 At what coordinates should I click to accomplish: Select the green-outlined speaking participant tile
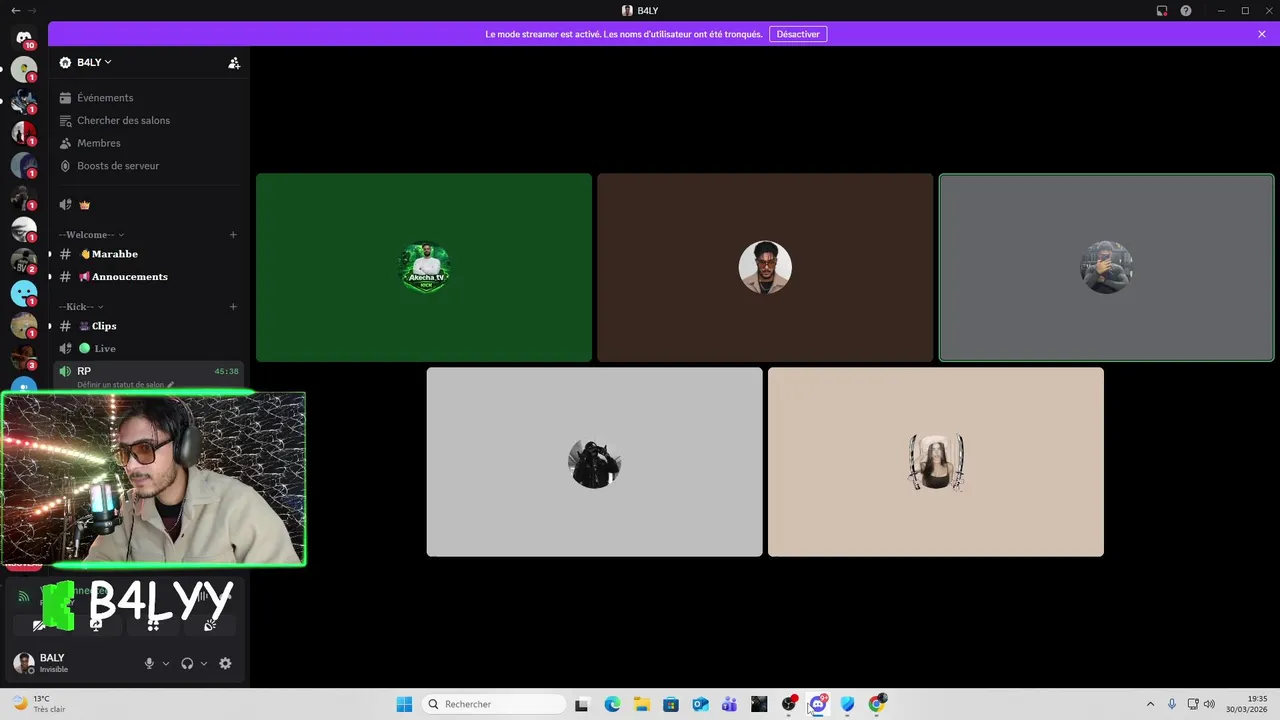(x=1106, y=268)
